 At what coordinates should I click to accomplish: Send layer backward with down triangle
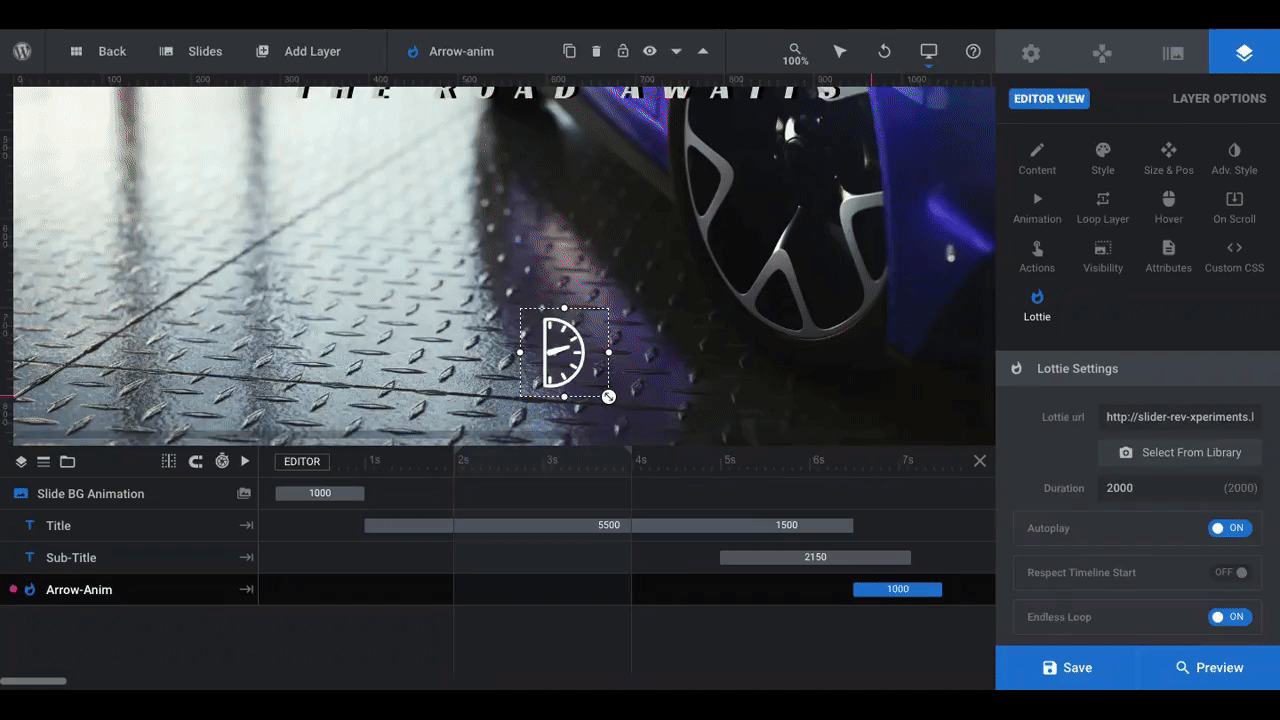coord(676,51)
